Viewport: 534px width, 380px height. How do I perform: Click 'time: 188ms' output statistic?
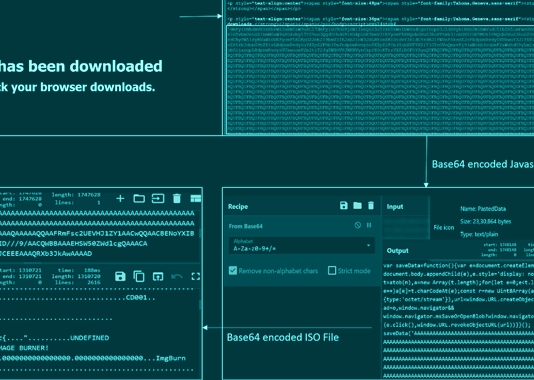pos(79,270)
